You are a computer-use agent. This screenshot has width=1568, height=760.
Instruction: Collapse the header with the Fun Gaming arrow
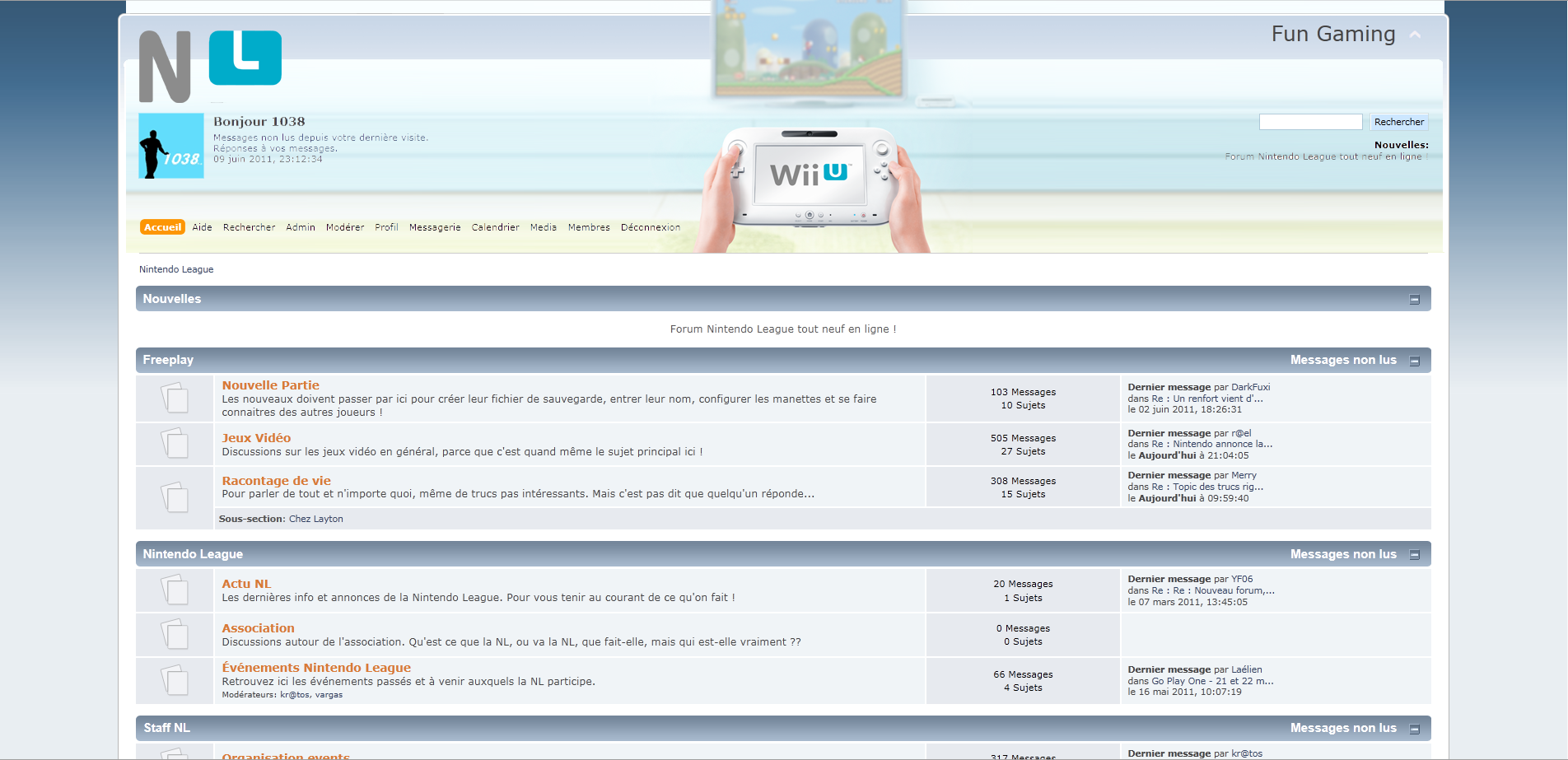coord(1415,35)
